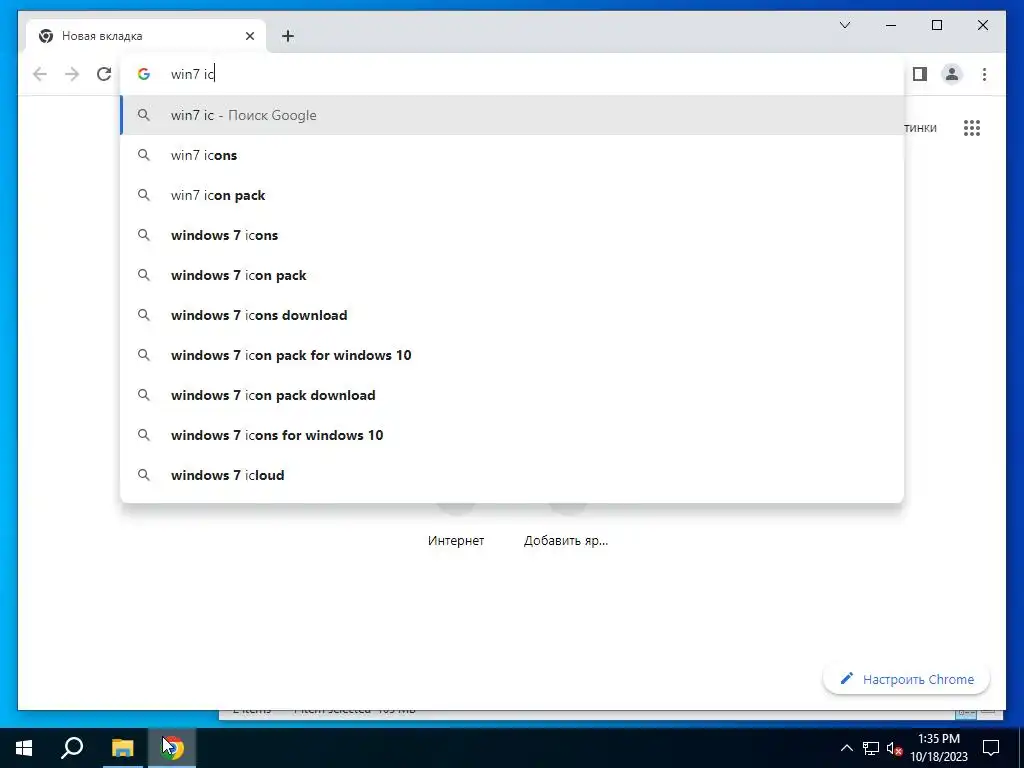Image resolution: width=1024 pixels, height=768 pixels.
Task: Reload the page with refresh icon
Action: (x=104, y=74)
